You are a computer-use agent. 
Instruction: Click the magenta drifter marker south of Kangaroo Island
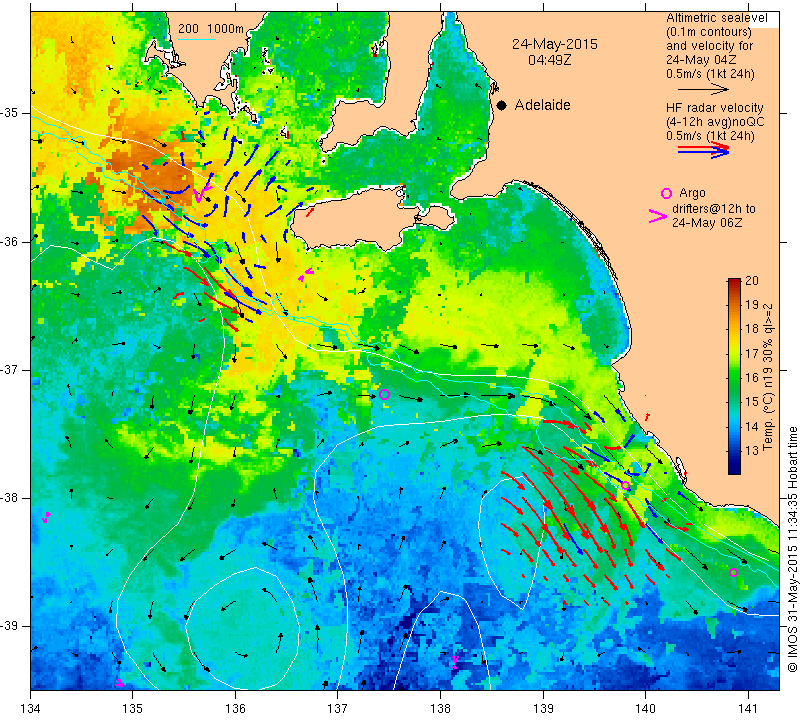[305, 276]
